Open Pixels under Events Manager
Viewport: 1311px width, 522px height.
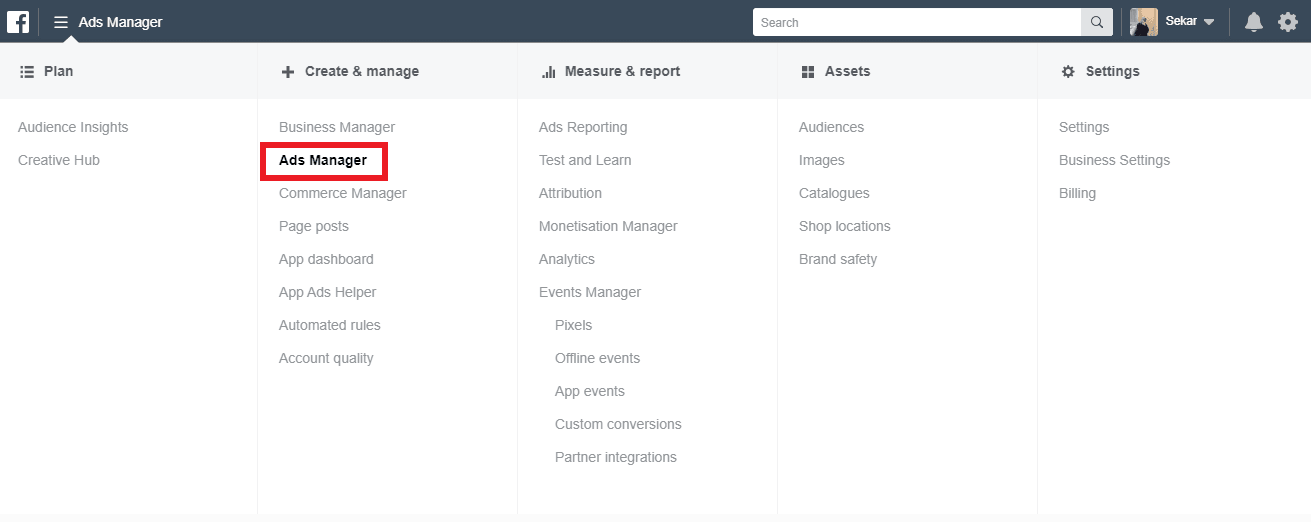click(x=573, y=325)
